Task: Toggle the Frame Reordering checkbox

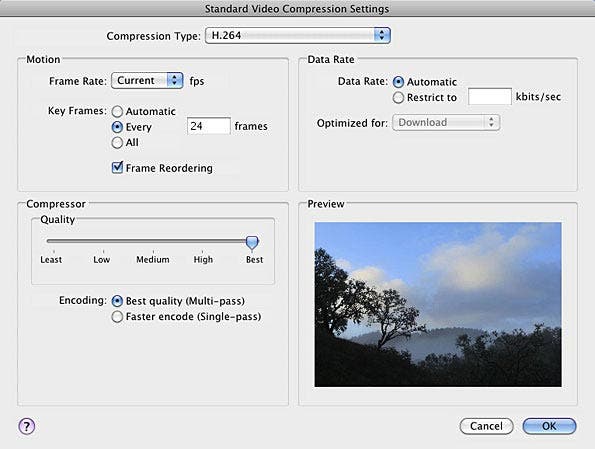Action: 117,167
